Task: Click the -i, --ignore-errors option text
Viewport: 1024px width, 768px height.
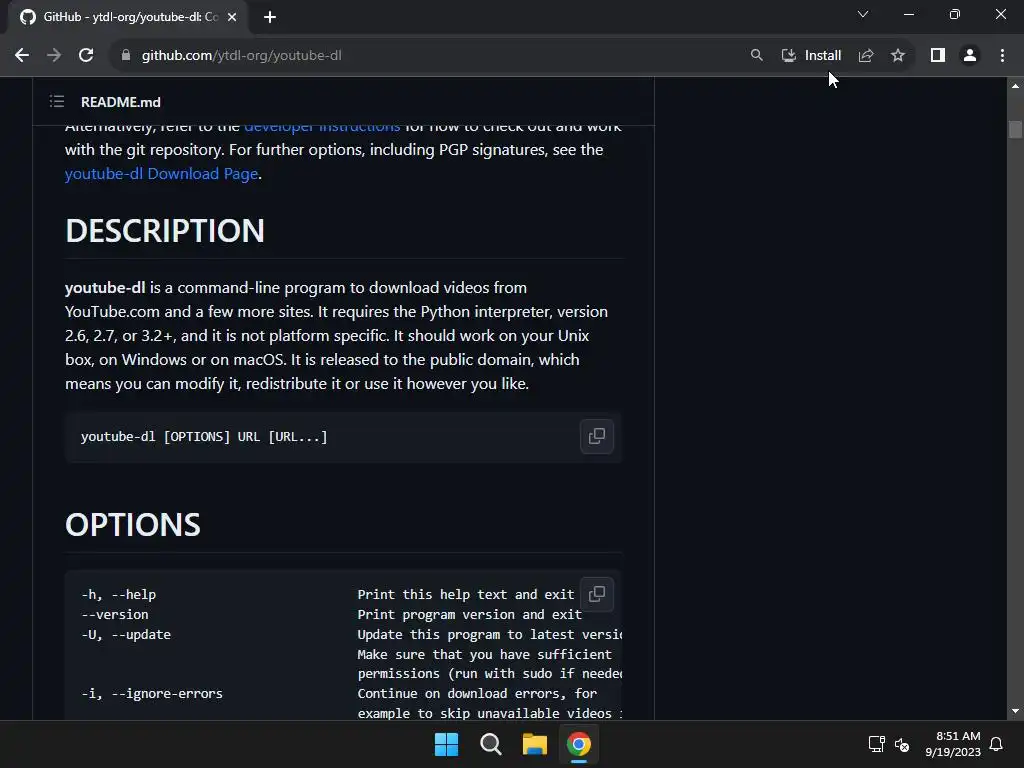Action: pos(152,694)
